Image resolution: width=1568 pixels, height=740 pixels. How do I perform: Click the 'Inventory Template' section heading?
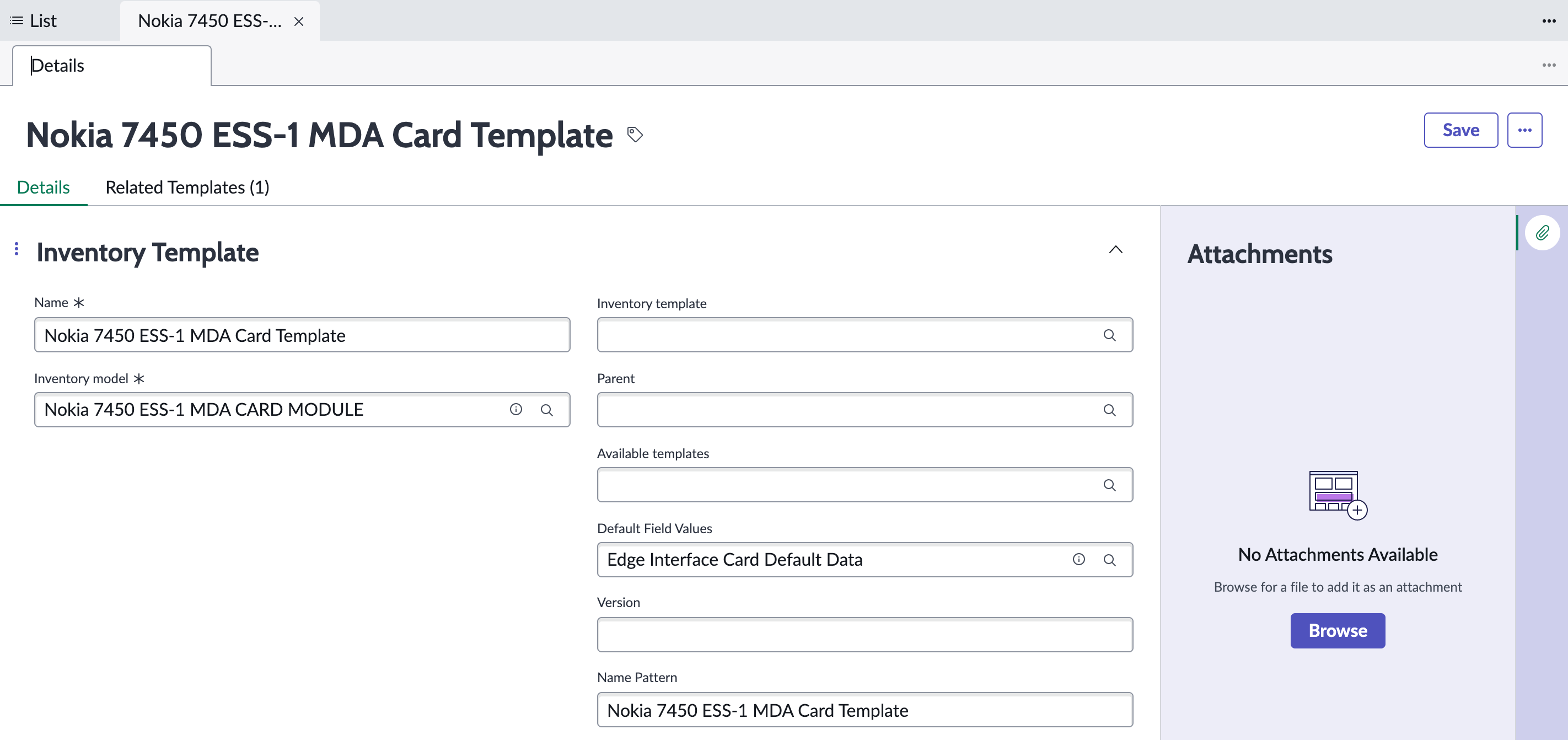tap(147, 252)
